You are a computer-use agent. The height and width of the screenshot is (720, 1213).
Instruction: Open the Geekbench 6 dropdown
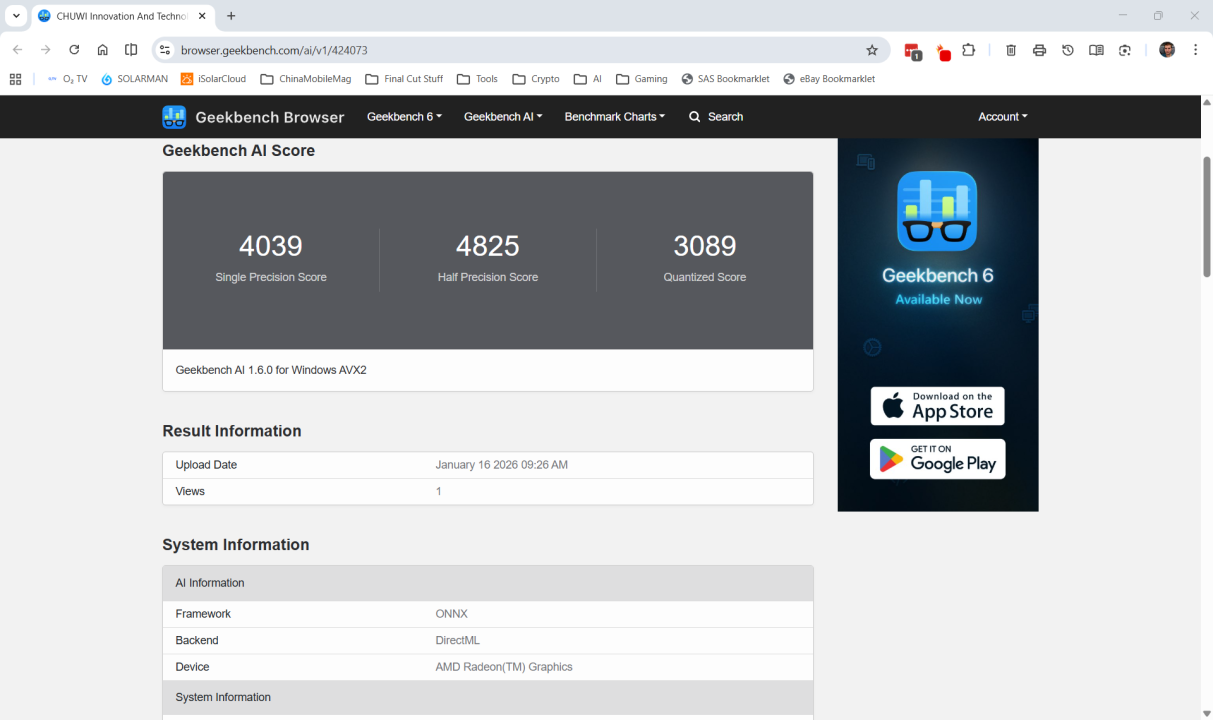pos(403,117)
